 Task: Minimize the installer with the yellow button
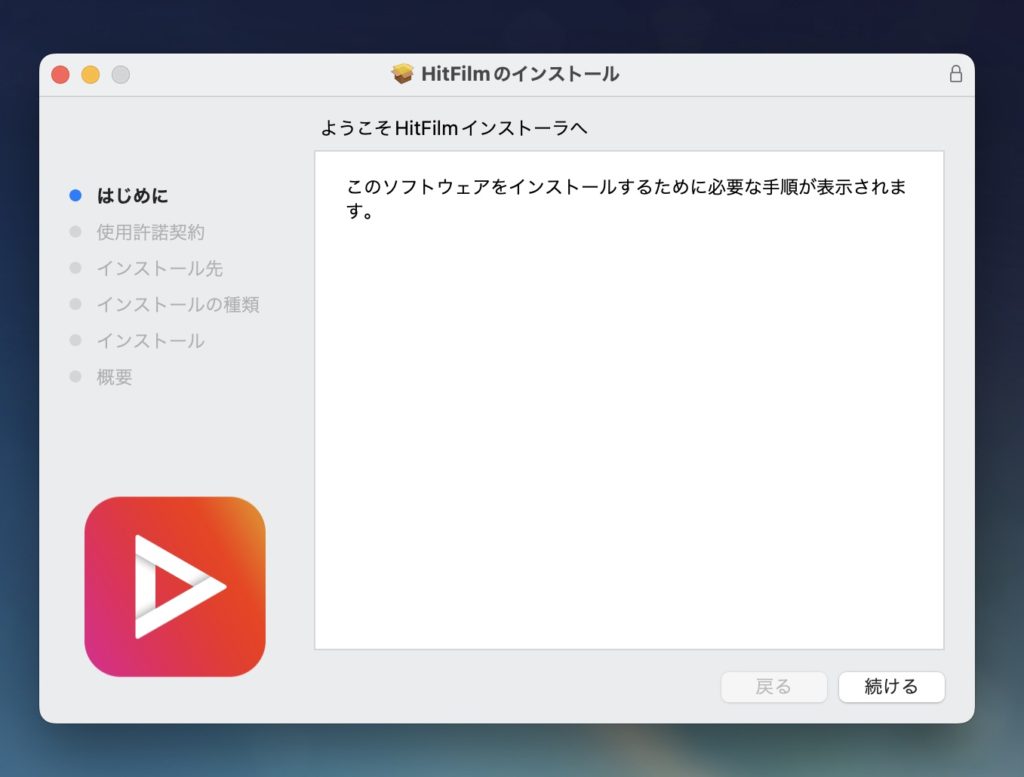[91, 74]
